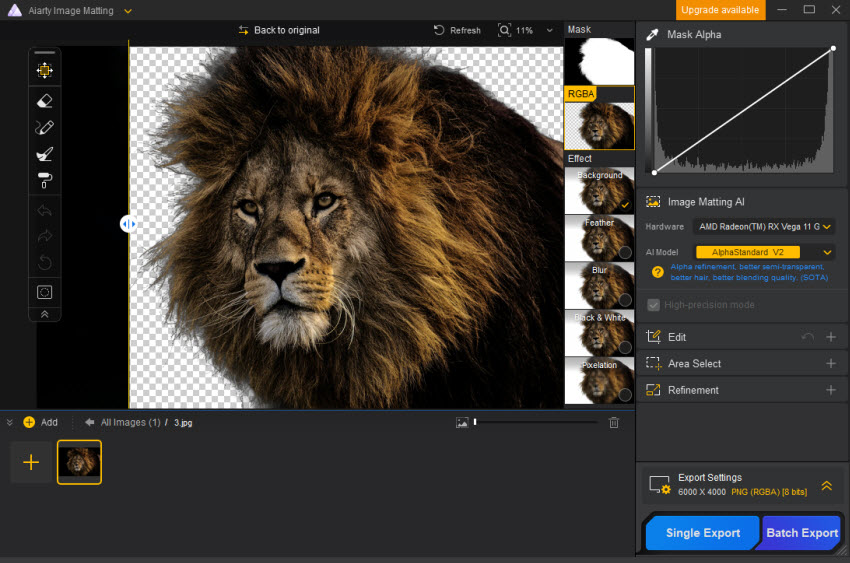Viewport: 850px width, 563px height.
Task: Click the Image Matting AI icon
Action: (x=653, y=202)
